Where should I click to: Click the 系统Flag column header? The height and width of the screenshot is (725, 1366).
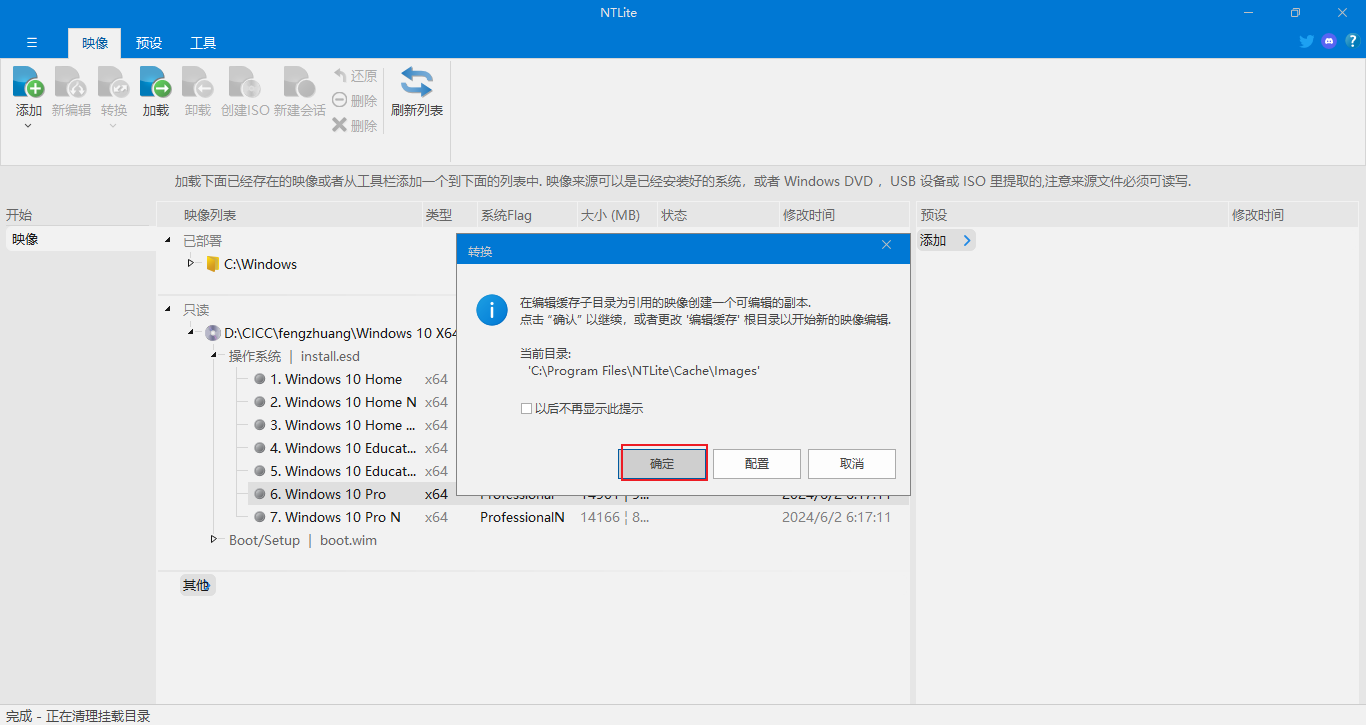526,215
